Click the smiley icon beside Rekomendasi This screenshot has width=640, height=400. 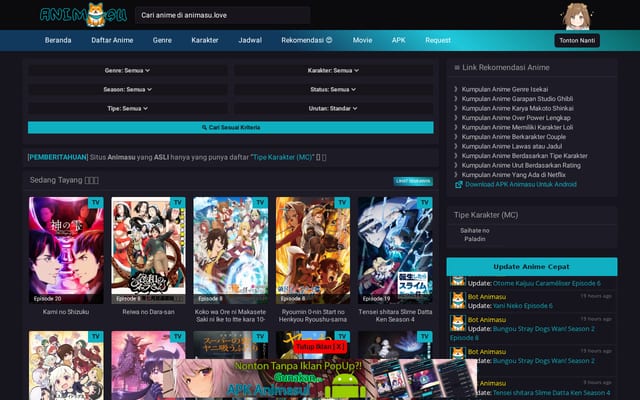coord(329,40)
